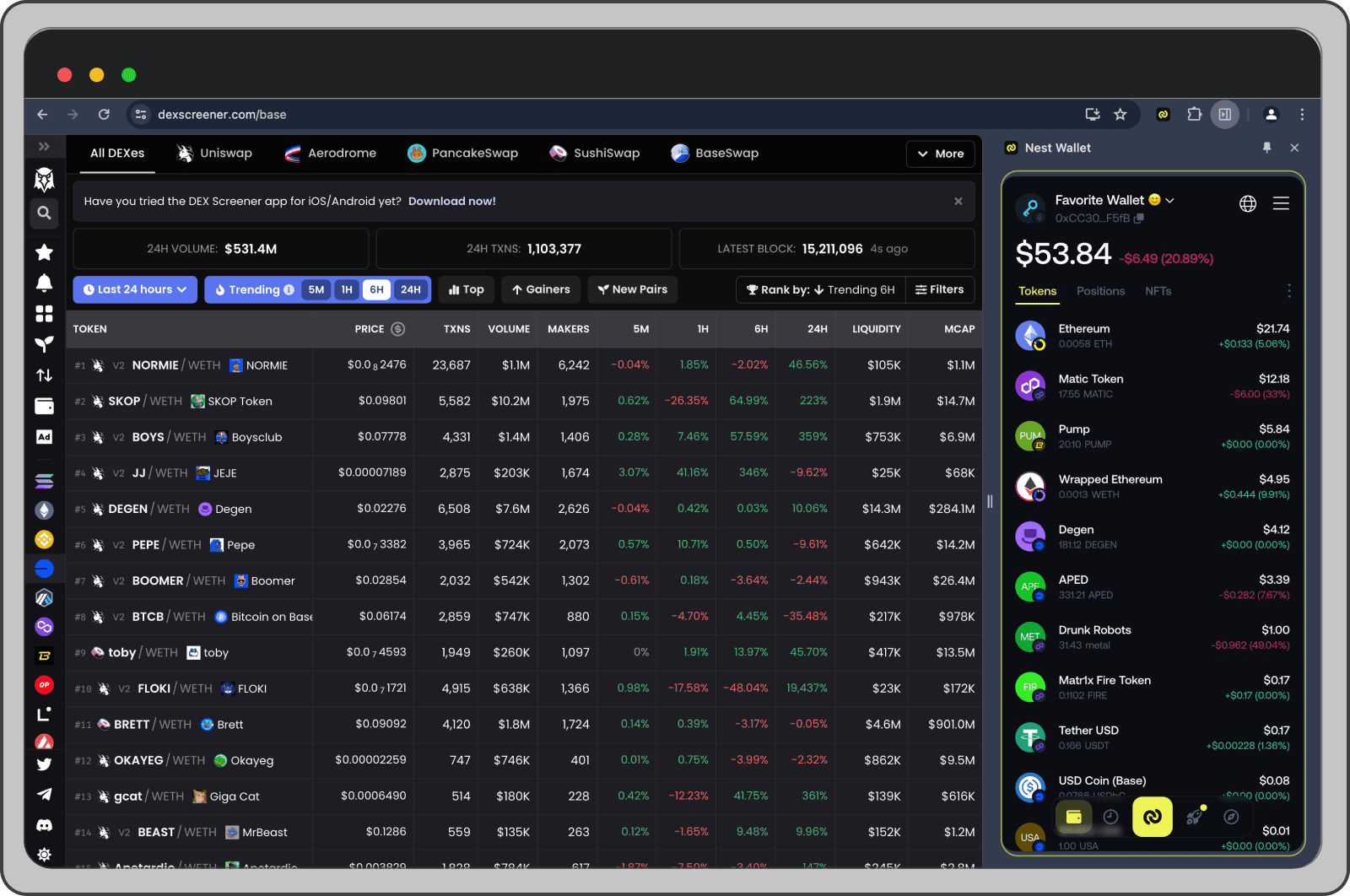Viewport: 1350px width, 896px height.
Task: Open gainers and losers arrows icon
Action: (44, 375)
